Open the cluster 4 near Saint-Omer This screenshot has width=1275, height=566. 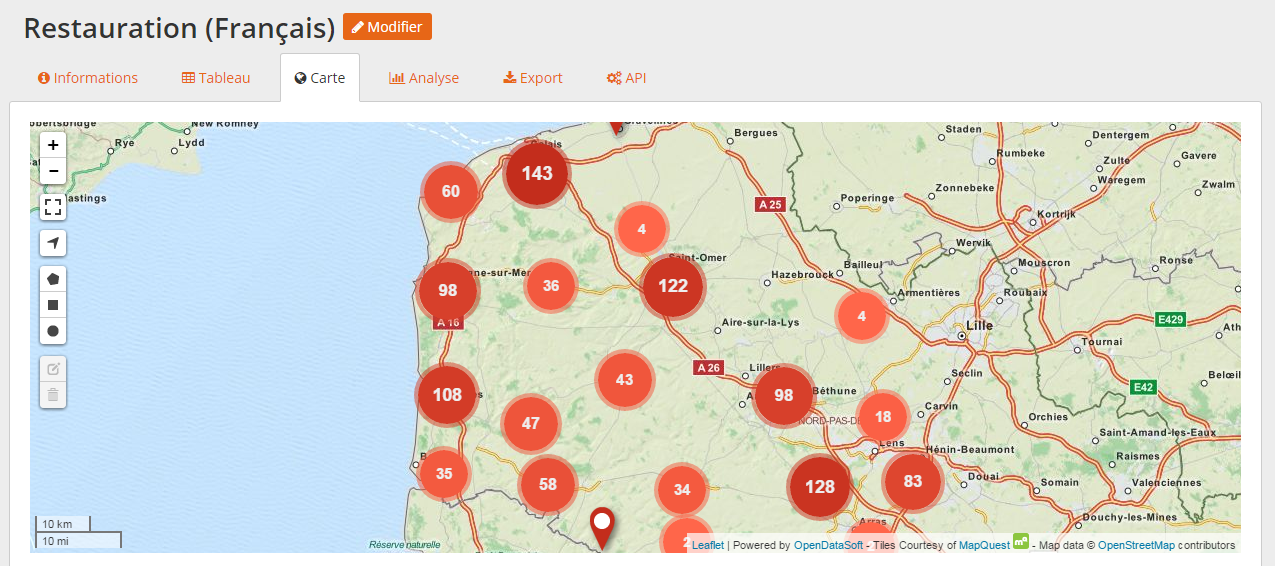(x=642, y=229)
